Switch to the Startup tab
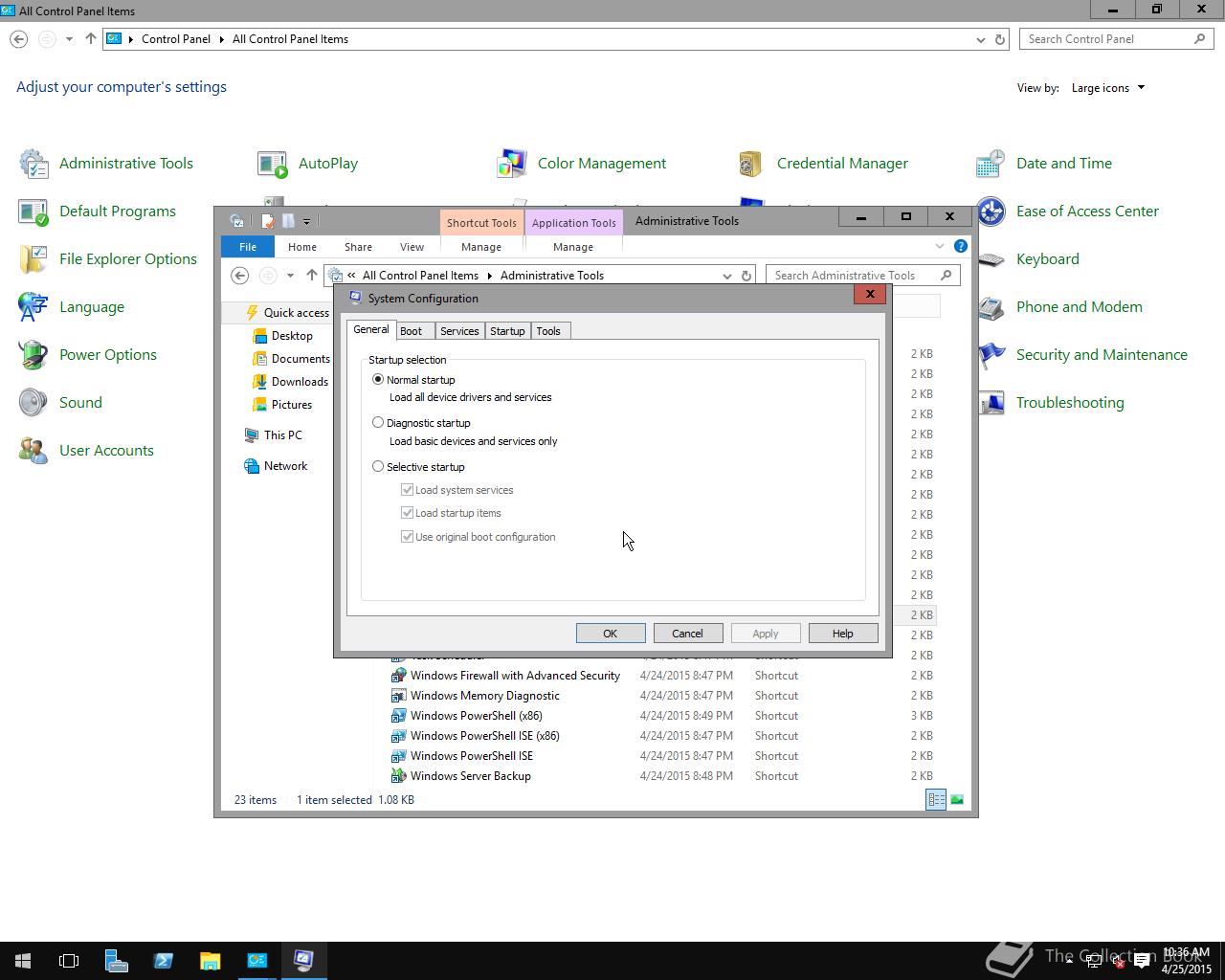 click(507, 331)
